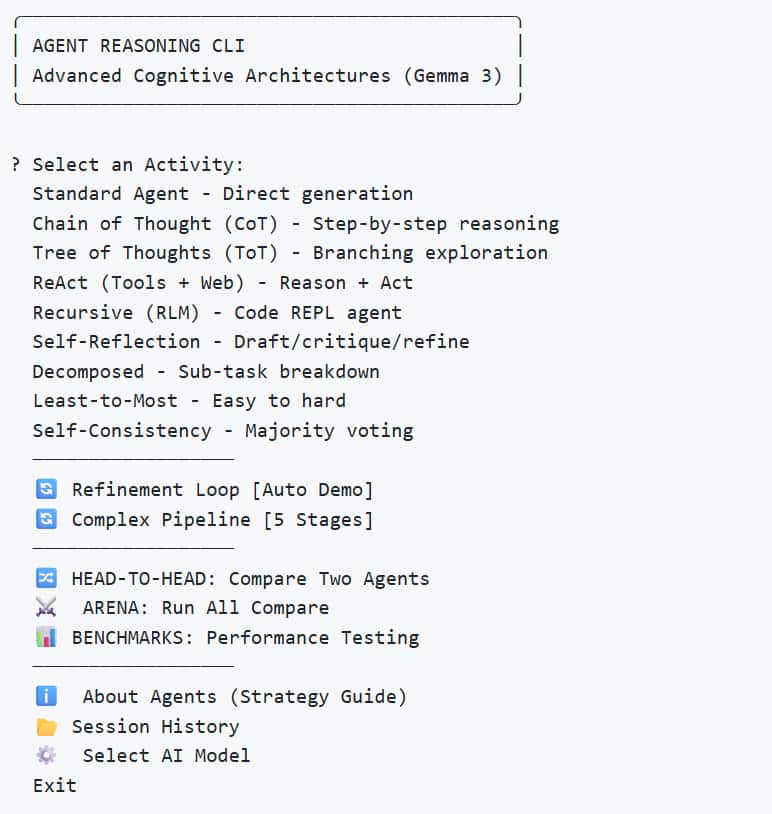Viewport: 772px width, 814px height.
Task: Open the Select AI Model option
Action: click(x=166, y=756)
